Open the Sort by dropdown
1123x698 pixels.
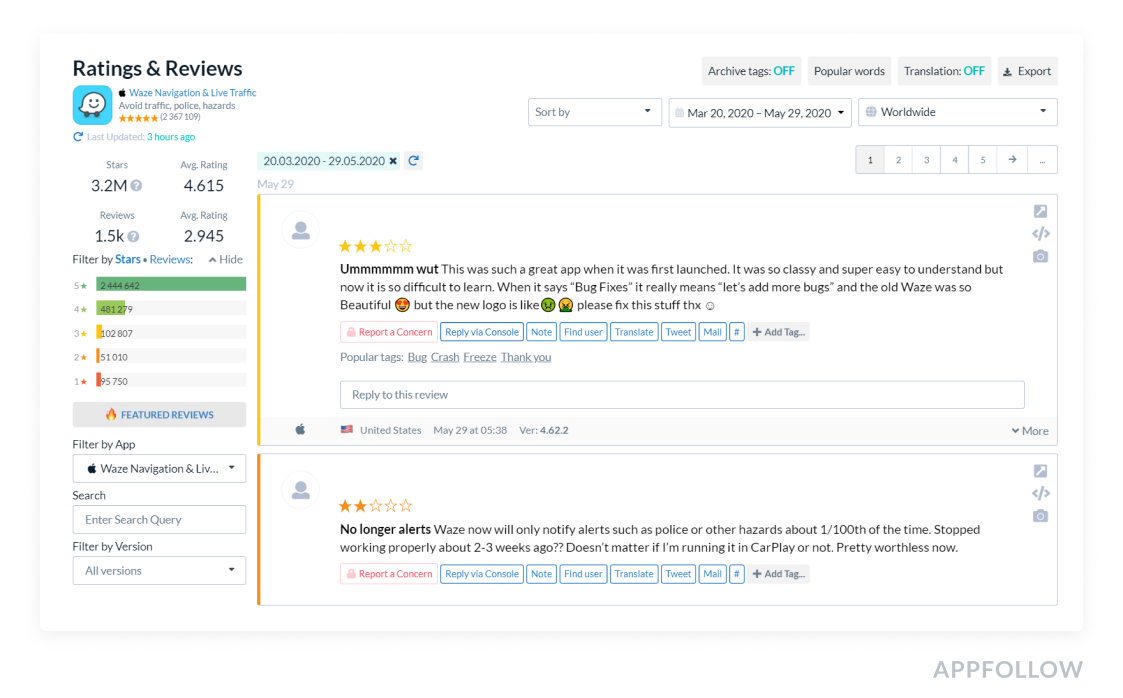(x=594, y=112)
